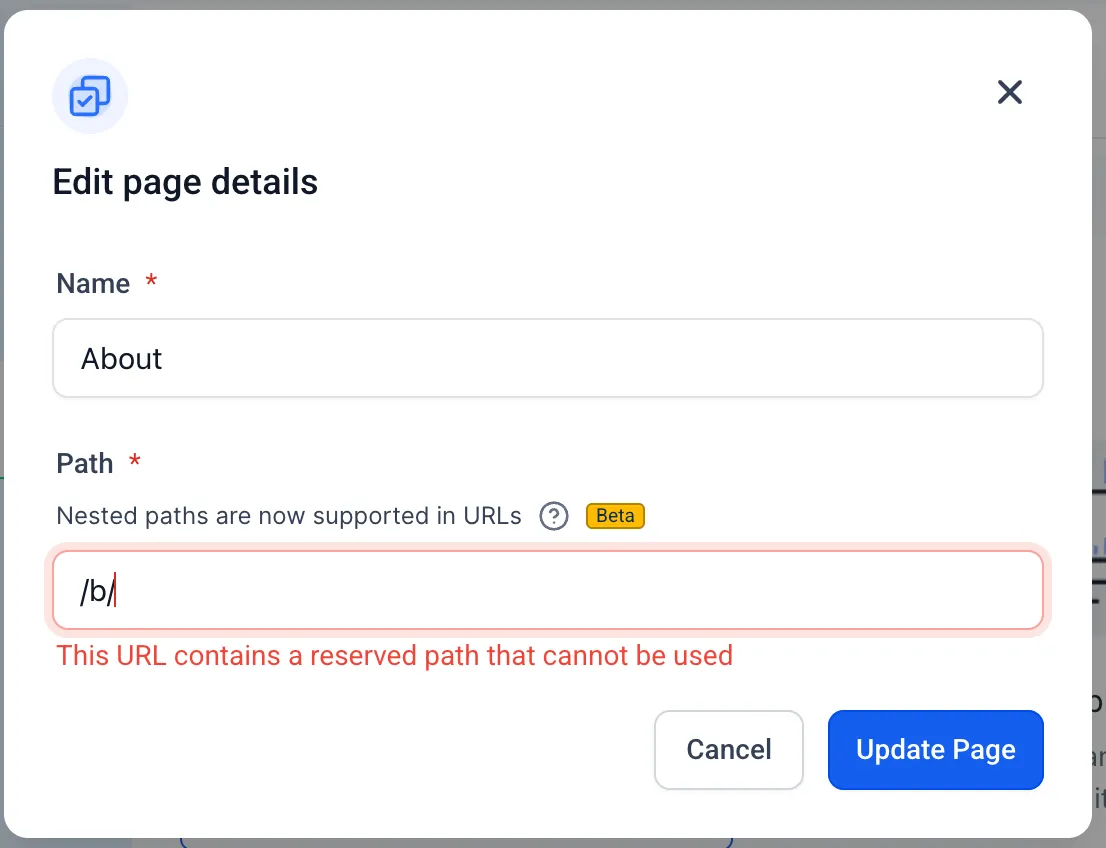Place cursor on the word About
Viewport: 1106px width, 848px height.
121,358
